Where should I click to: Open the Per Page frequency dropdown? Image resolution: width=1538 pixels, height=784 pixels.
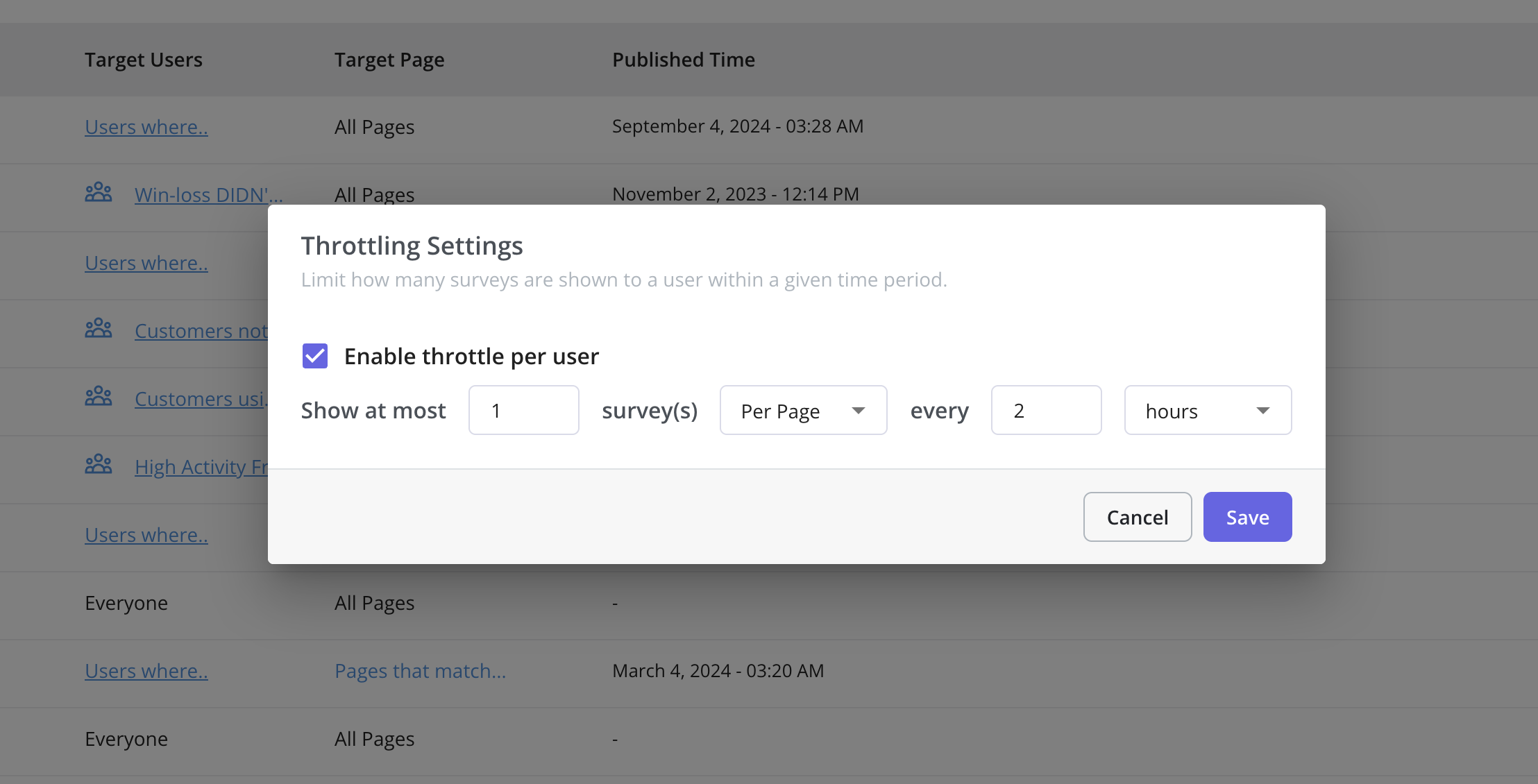coord(803,410)
